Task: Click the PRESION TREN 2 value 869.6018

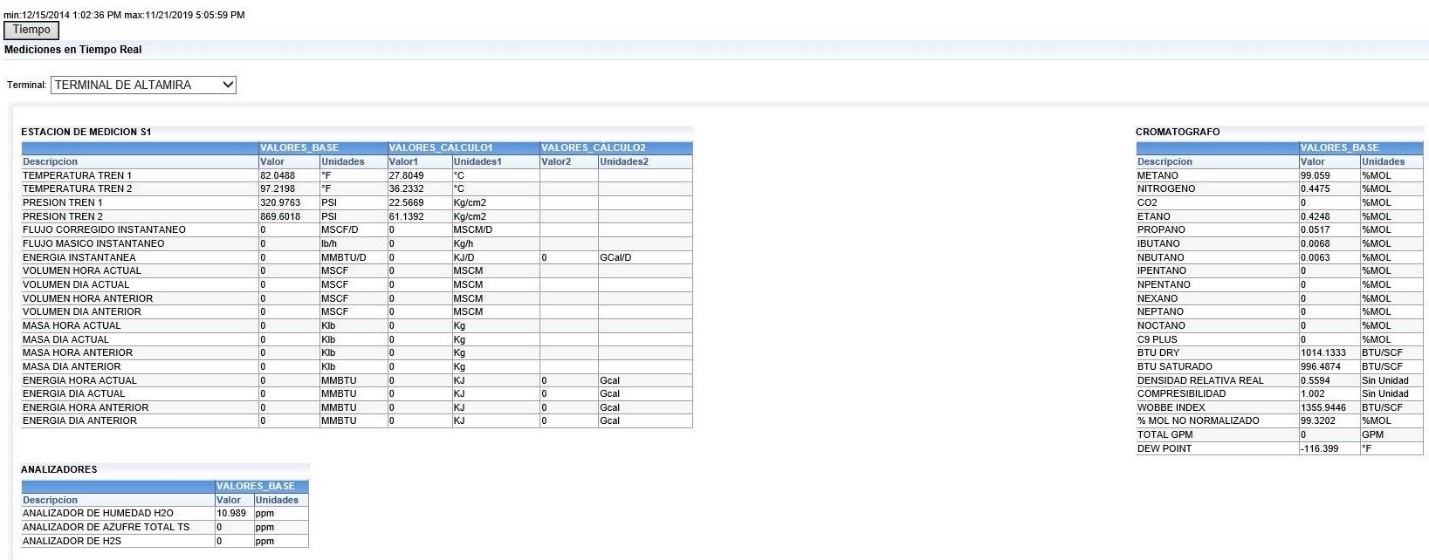Action: (x=281, y=215)
